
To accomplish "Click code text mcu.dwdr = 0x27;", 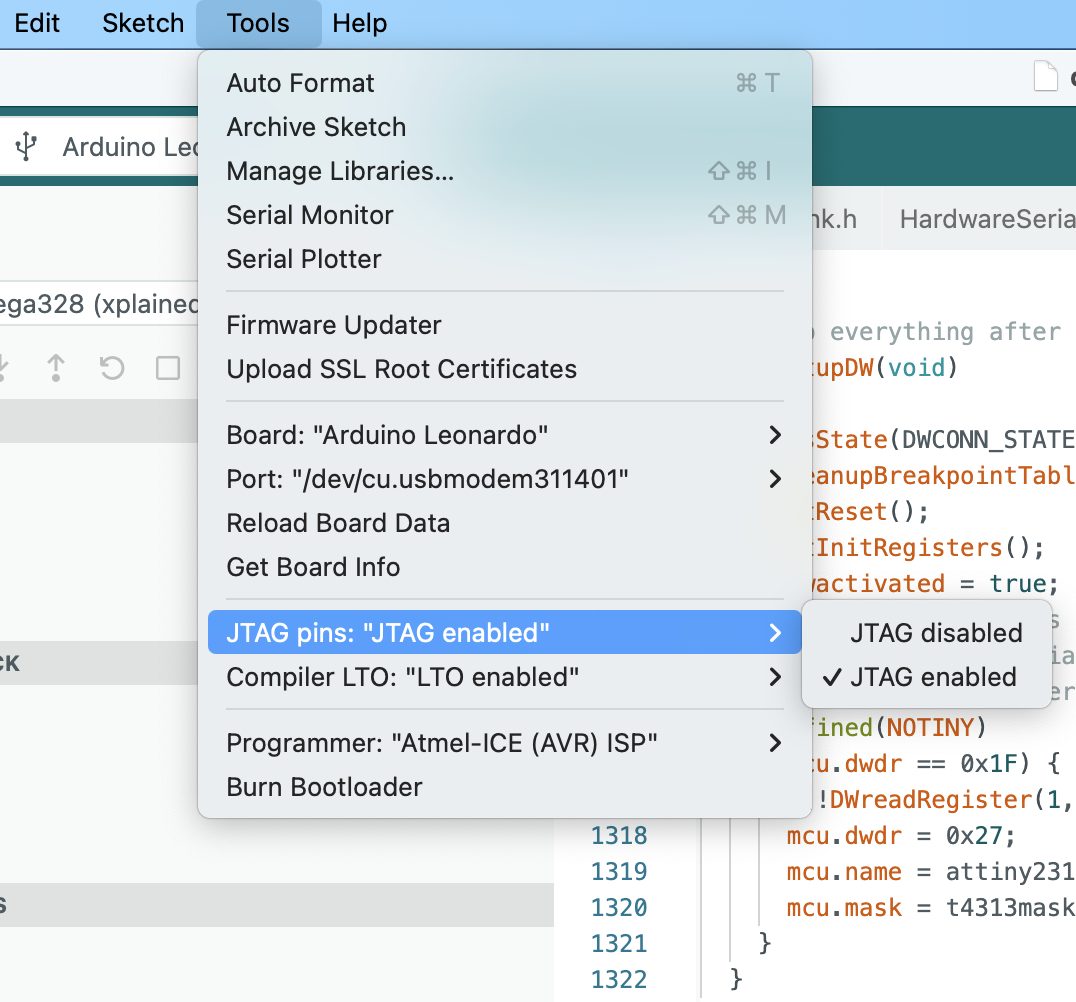I will coord(900,835).
